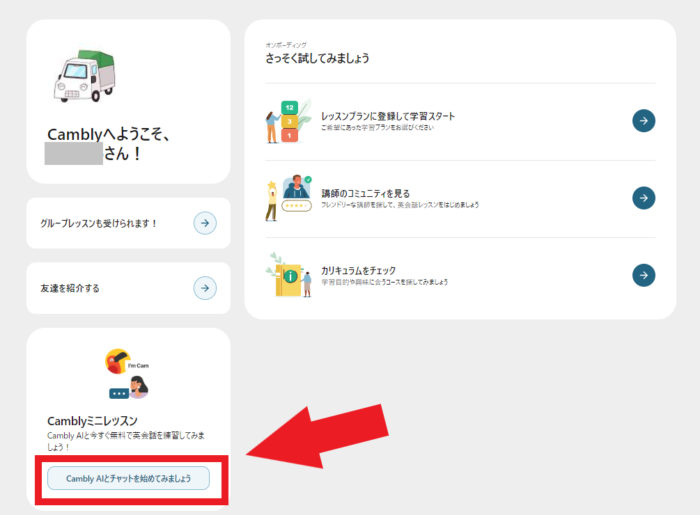Click ご希望にあった学習プラン subtitle text
The height and width of the screenshot is (515, 700).
point(377,128)
